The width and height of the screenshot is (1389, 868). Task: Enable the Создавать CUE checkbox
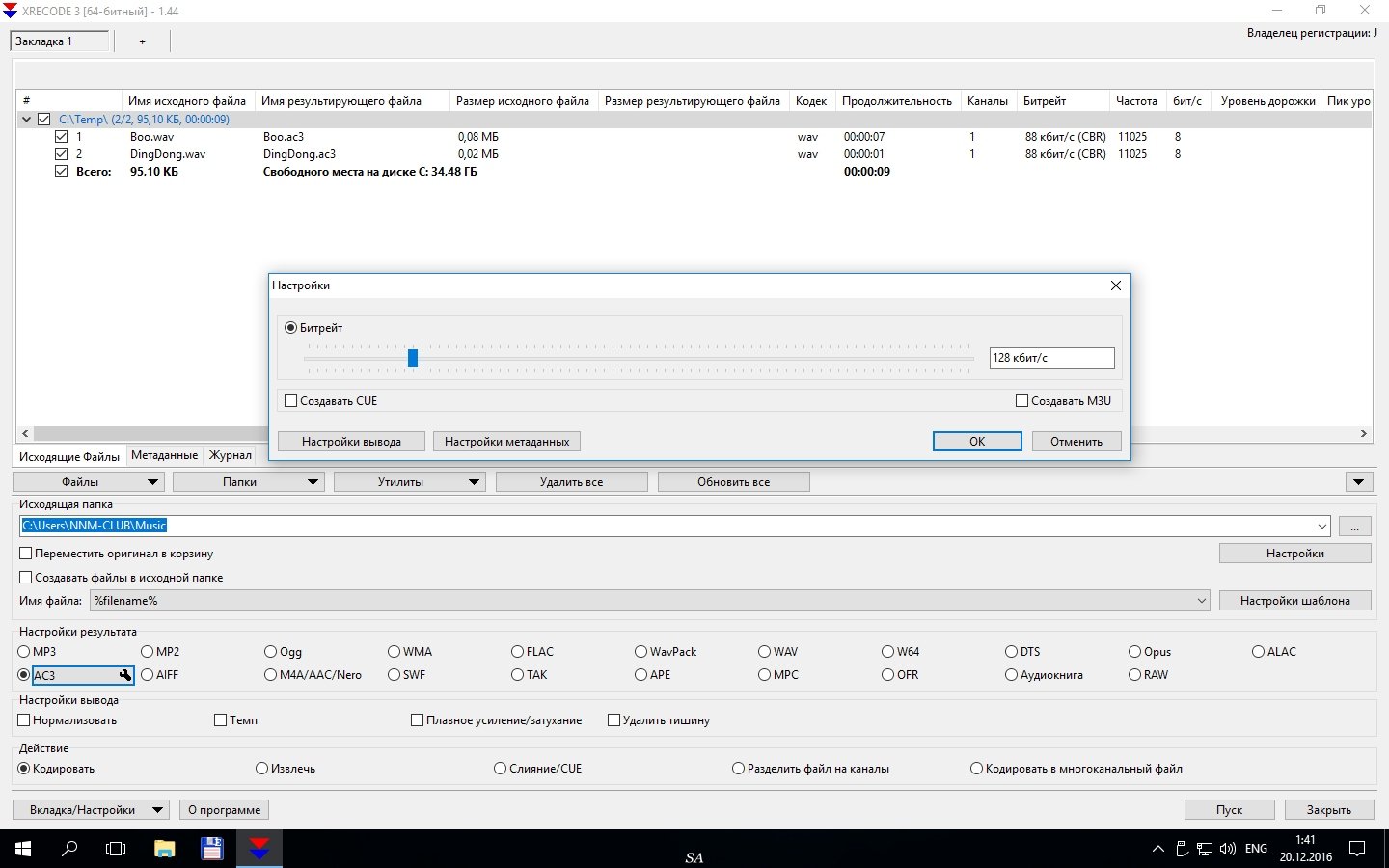pyautogui.click(x=290, y=401)
